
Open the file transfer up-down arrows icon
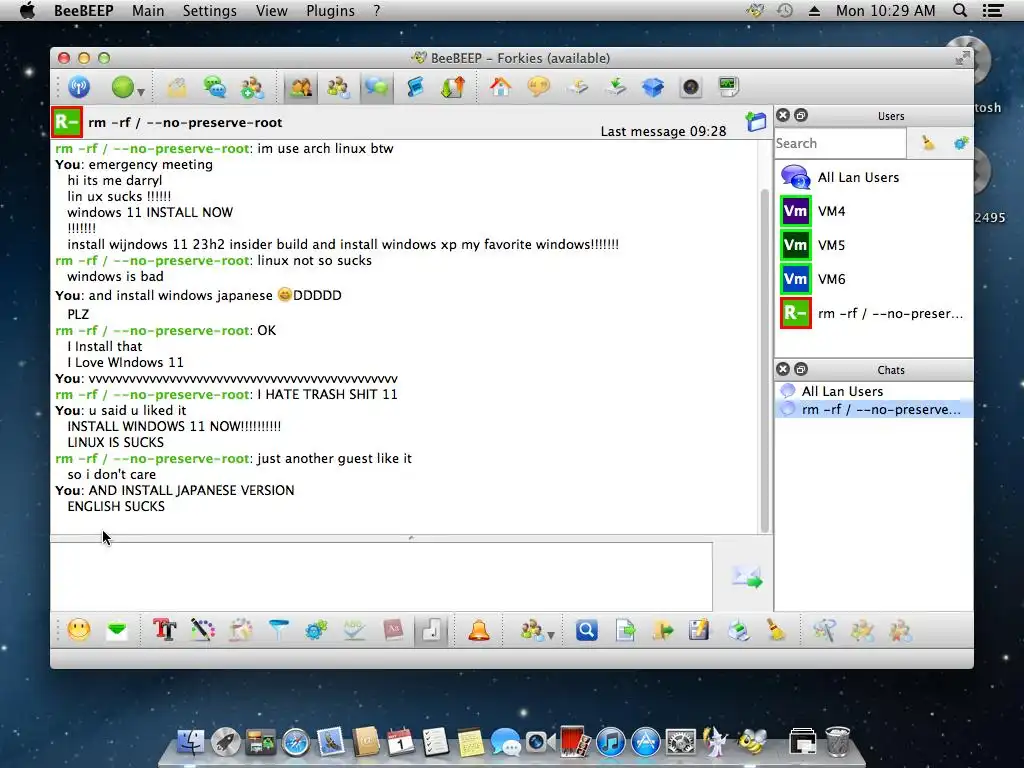pos(453,87)
